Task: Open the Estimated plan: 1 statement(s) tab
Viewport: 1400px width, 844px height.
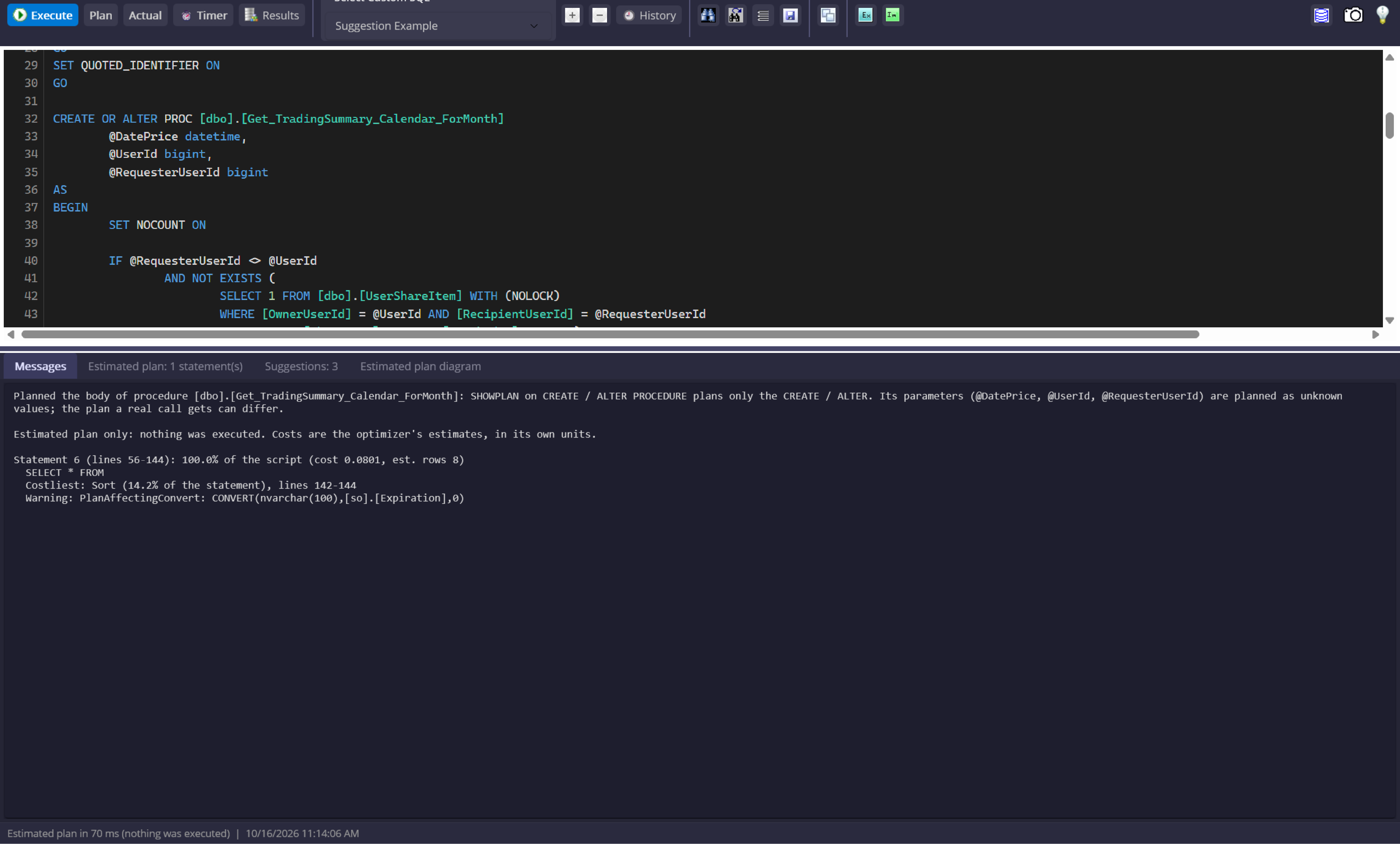Action: click(x=165, y=366)
